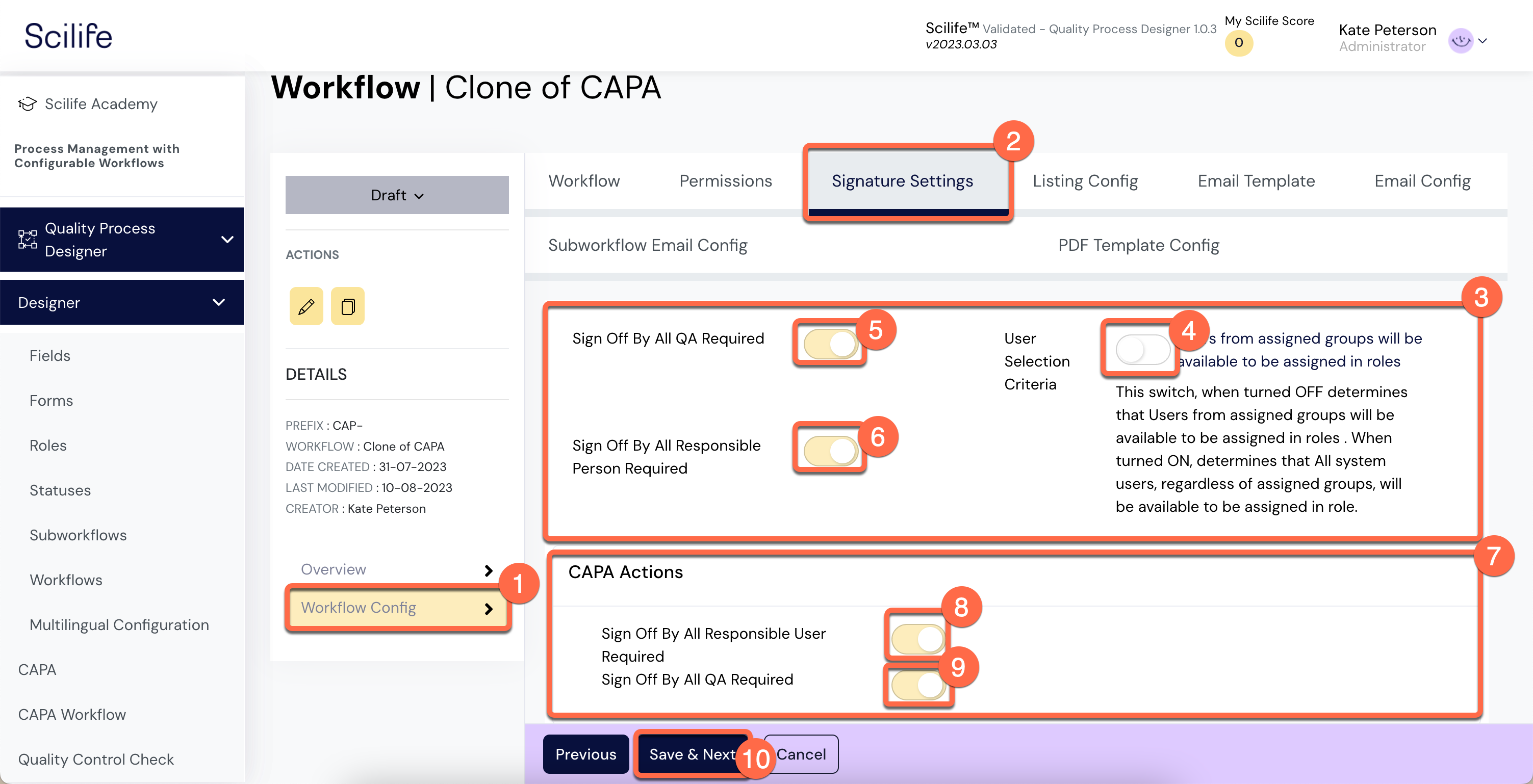Open Roles in the sidebar
This screenshot has height=784, width=1533.
[x=48, y=446]
